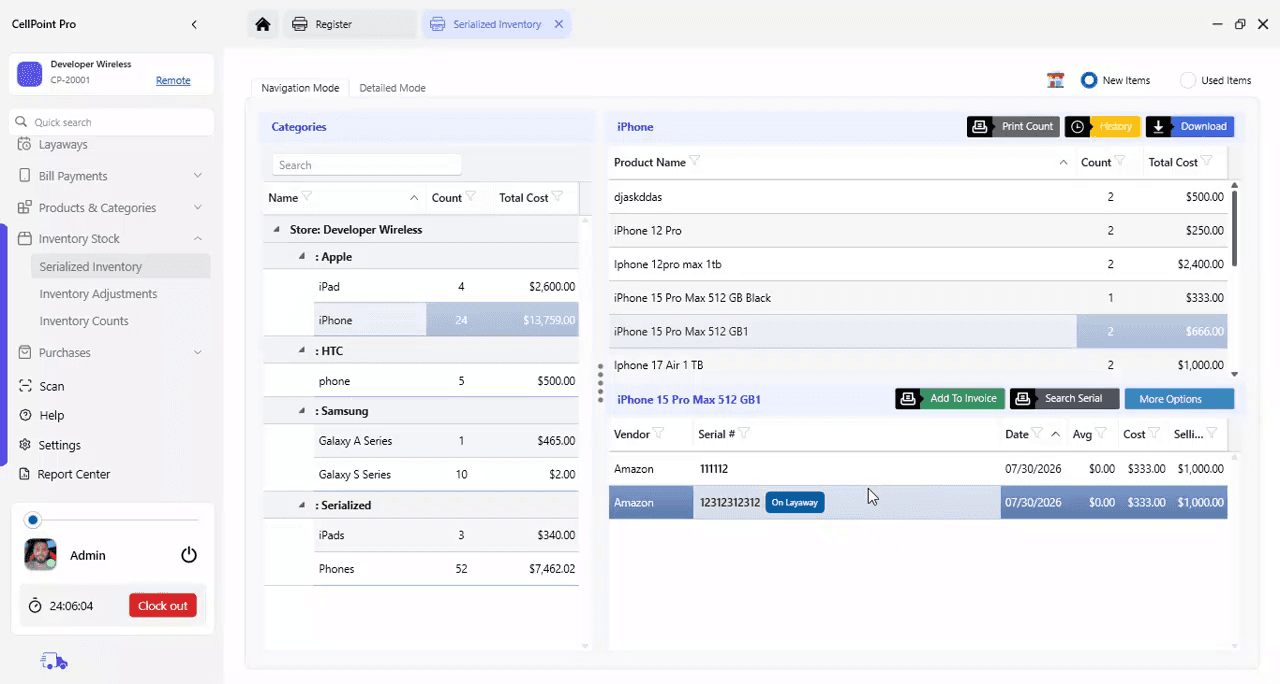The height and width of the screenshot is (684, 1280).
Task: Filter the products Count column
Action: pos(1121,161)
